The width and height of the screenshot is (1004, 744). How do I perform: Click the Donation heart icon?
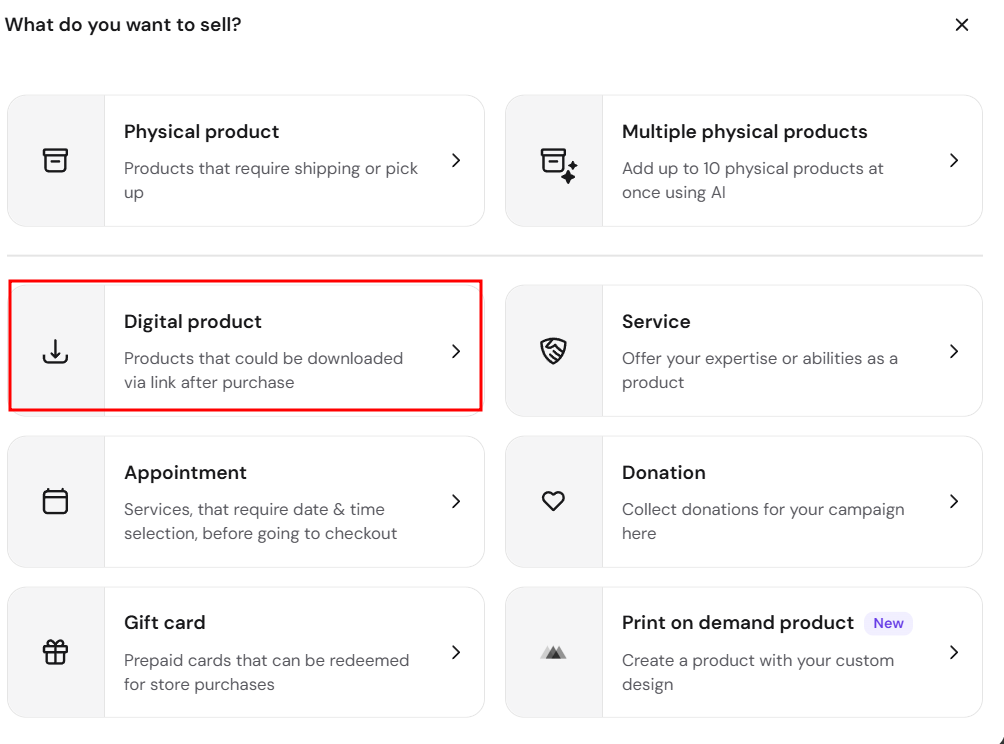tap(553, 501)
